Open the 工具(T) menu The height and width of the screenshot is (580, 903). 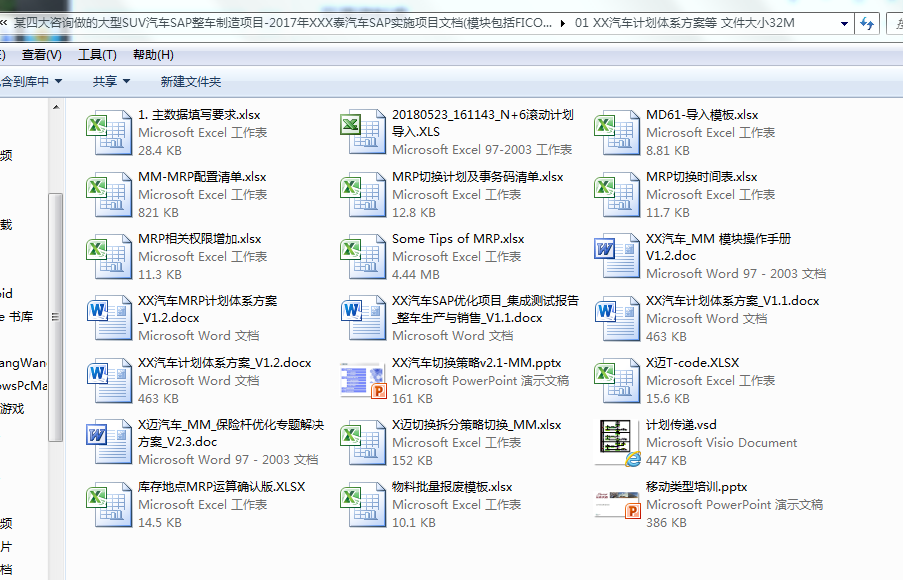coord(97,55)
